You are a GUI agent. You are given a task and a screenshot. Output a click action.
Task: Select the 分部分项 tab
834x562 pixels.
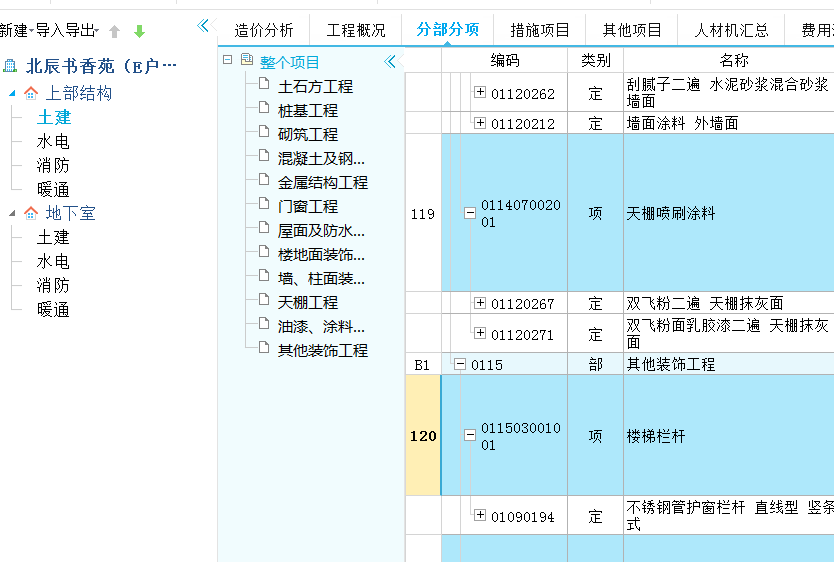(448, 30)
